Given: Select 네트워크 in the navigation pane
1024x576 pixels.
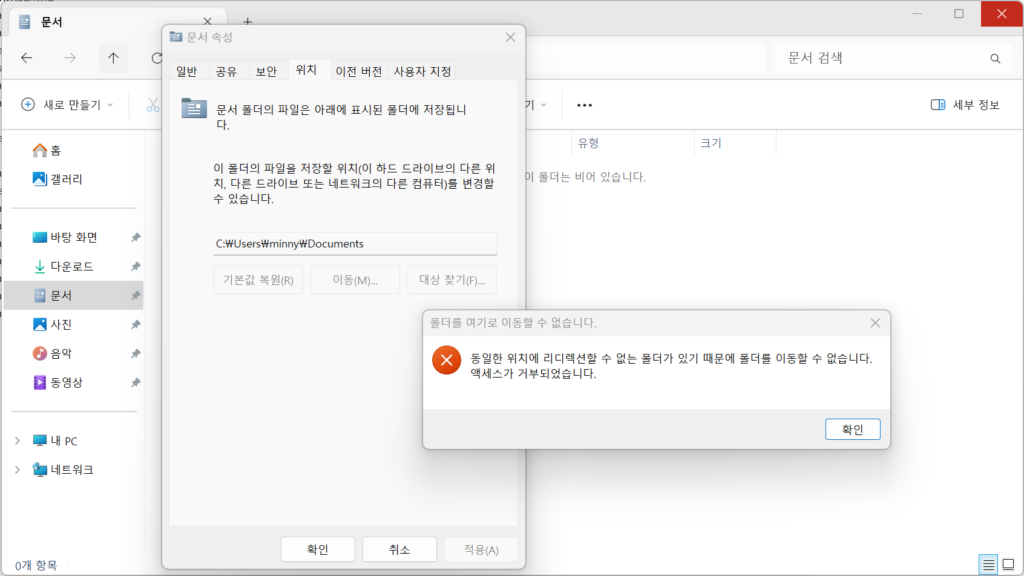Looking at the screenshot, I should 63,470.
